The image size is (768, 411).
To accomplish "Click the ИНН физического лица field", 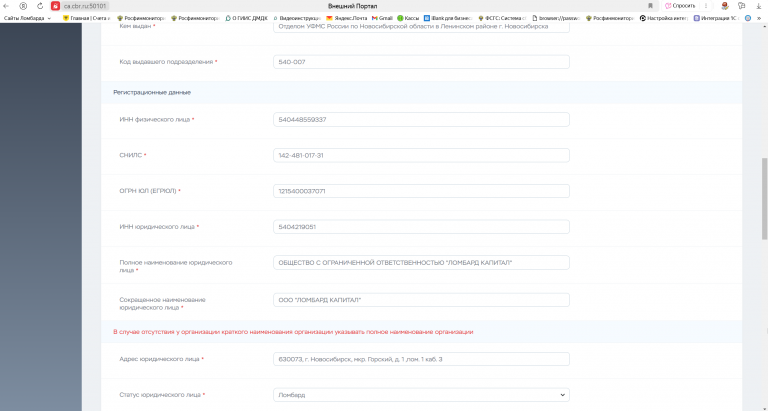I will [421, 120].
